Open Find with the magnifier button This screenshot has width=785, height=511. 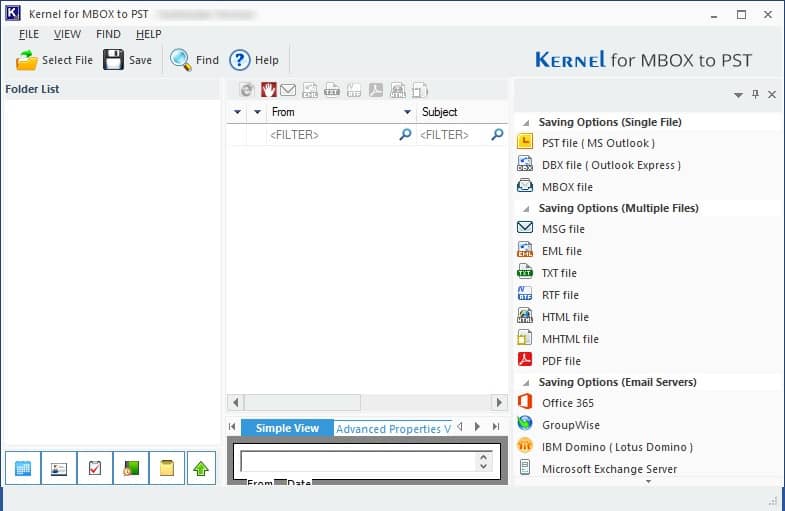[x=194, y=60]
